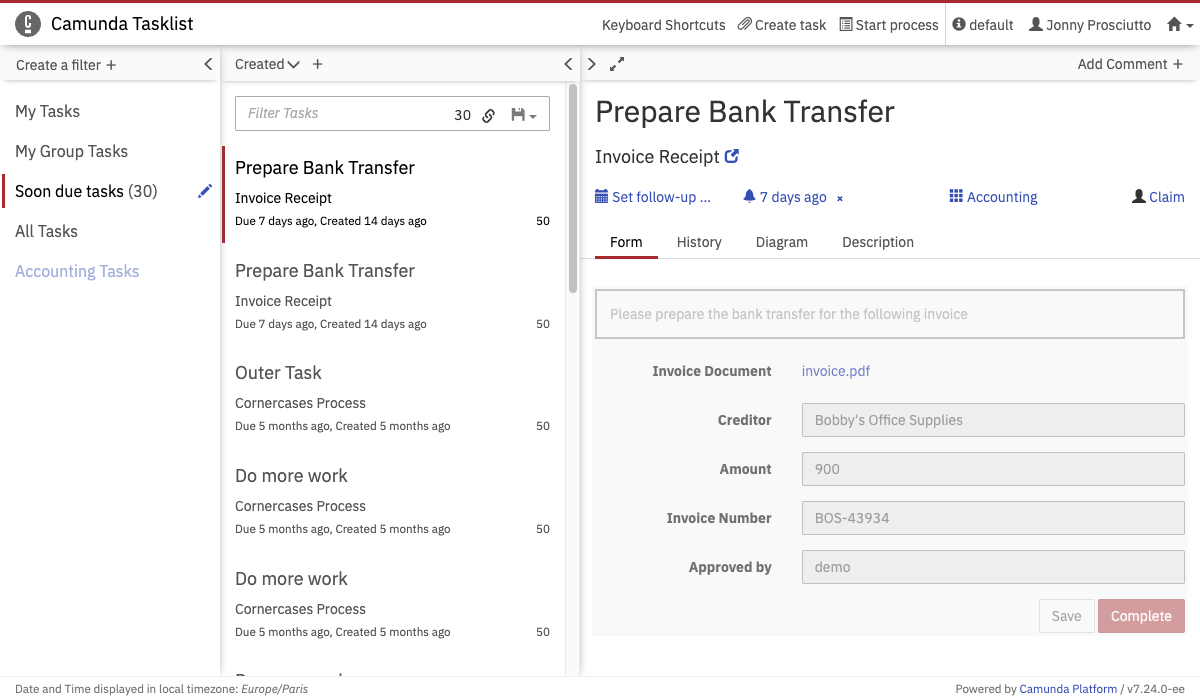Viewport: 1200px width, 700px height.
Task: Claim the Prepare Bank Transfer task
Action: point(1158,197)
